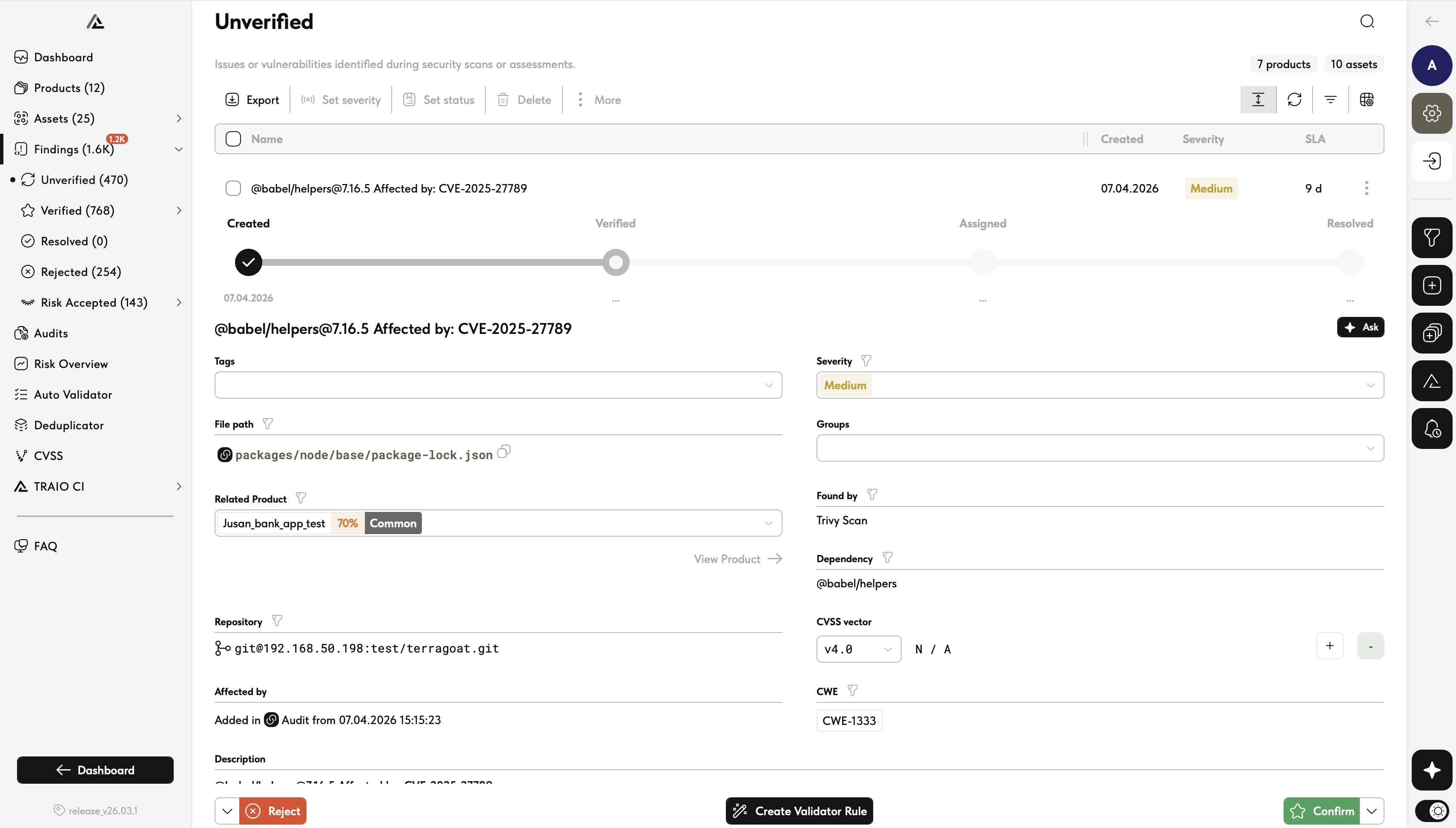Click the Export button
1456x828 pixels.
coord(252,100)
